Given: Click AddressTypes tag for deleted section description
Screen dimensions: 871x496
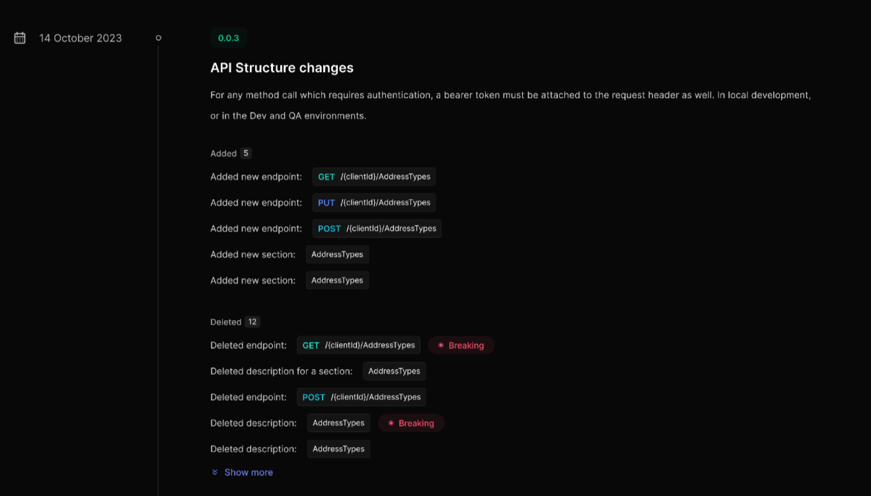Looking at the screenshot, I should tap(394, 372).
